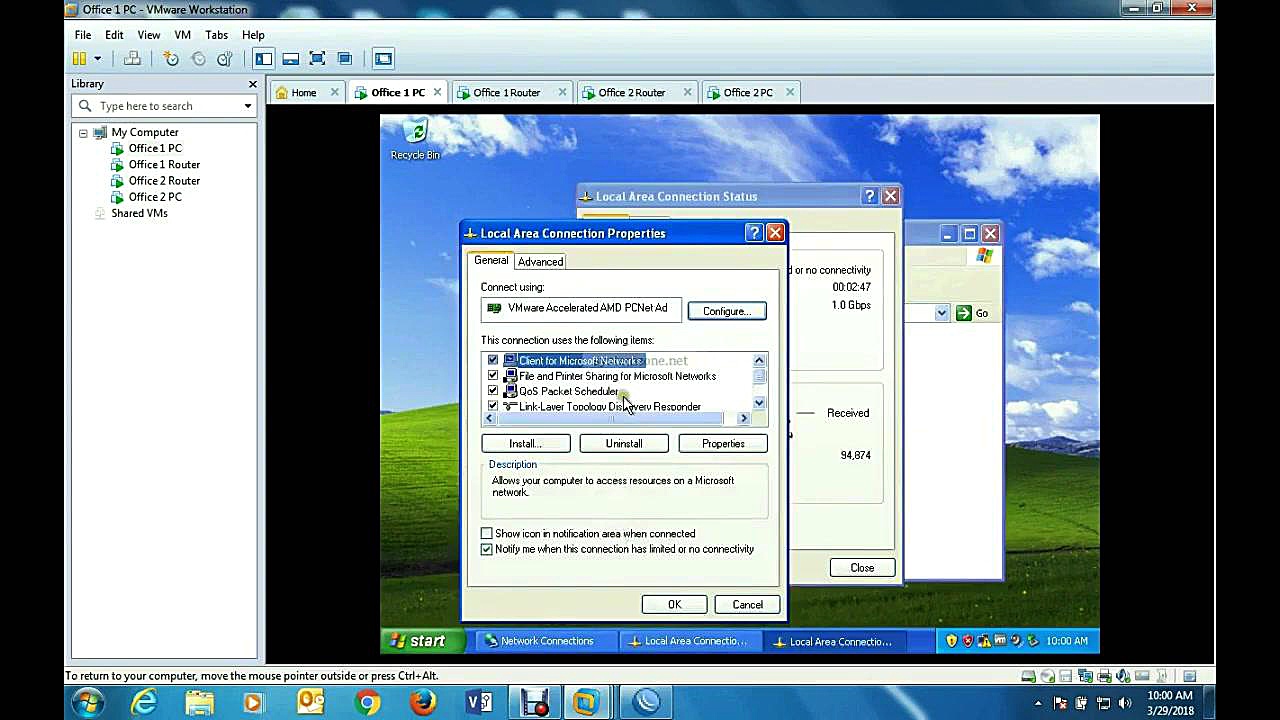The image size is (1280, 720).
Task: Open the File menu
Action: click(83, 35)
